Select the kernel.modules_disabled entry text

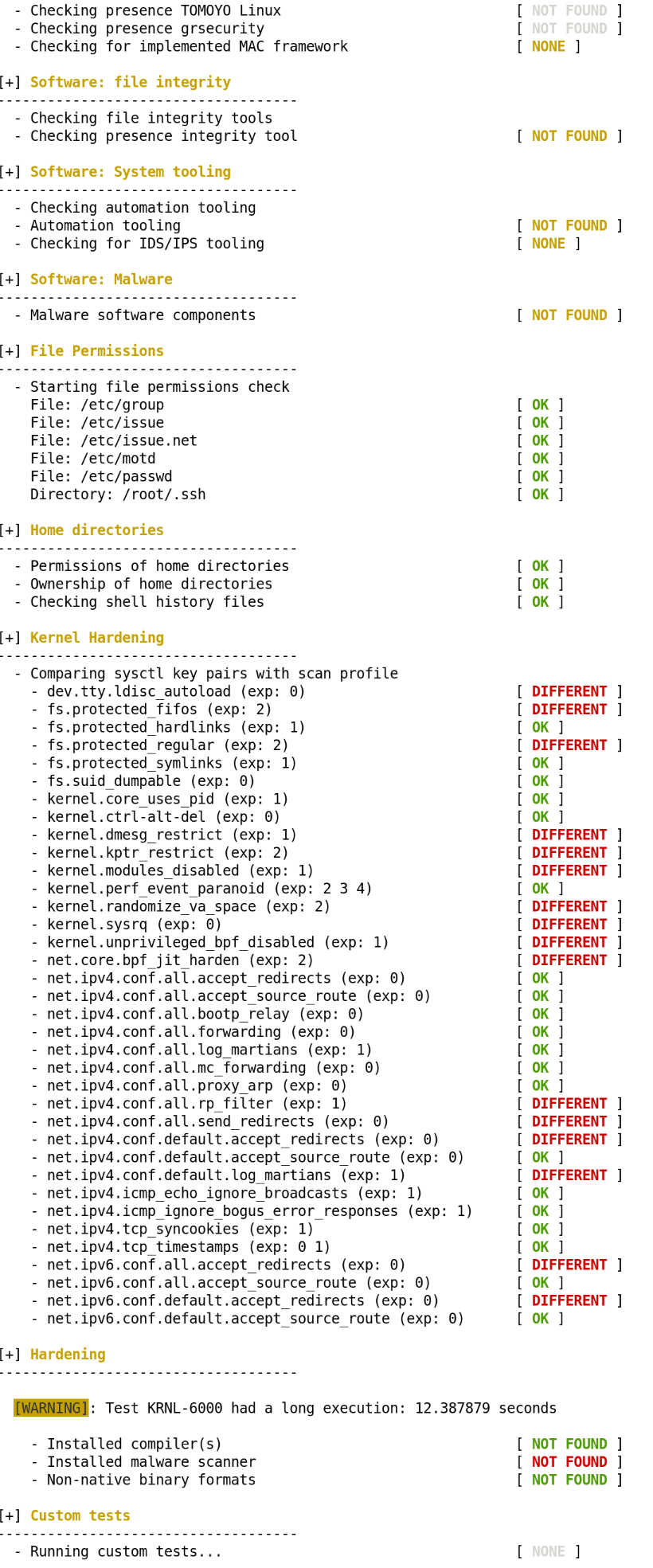click(180, 870)
